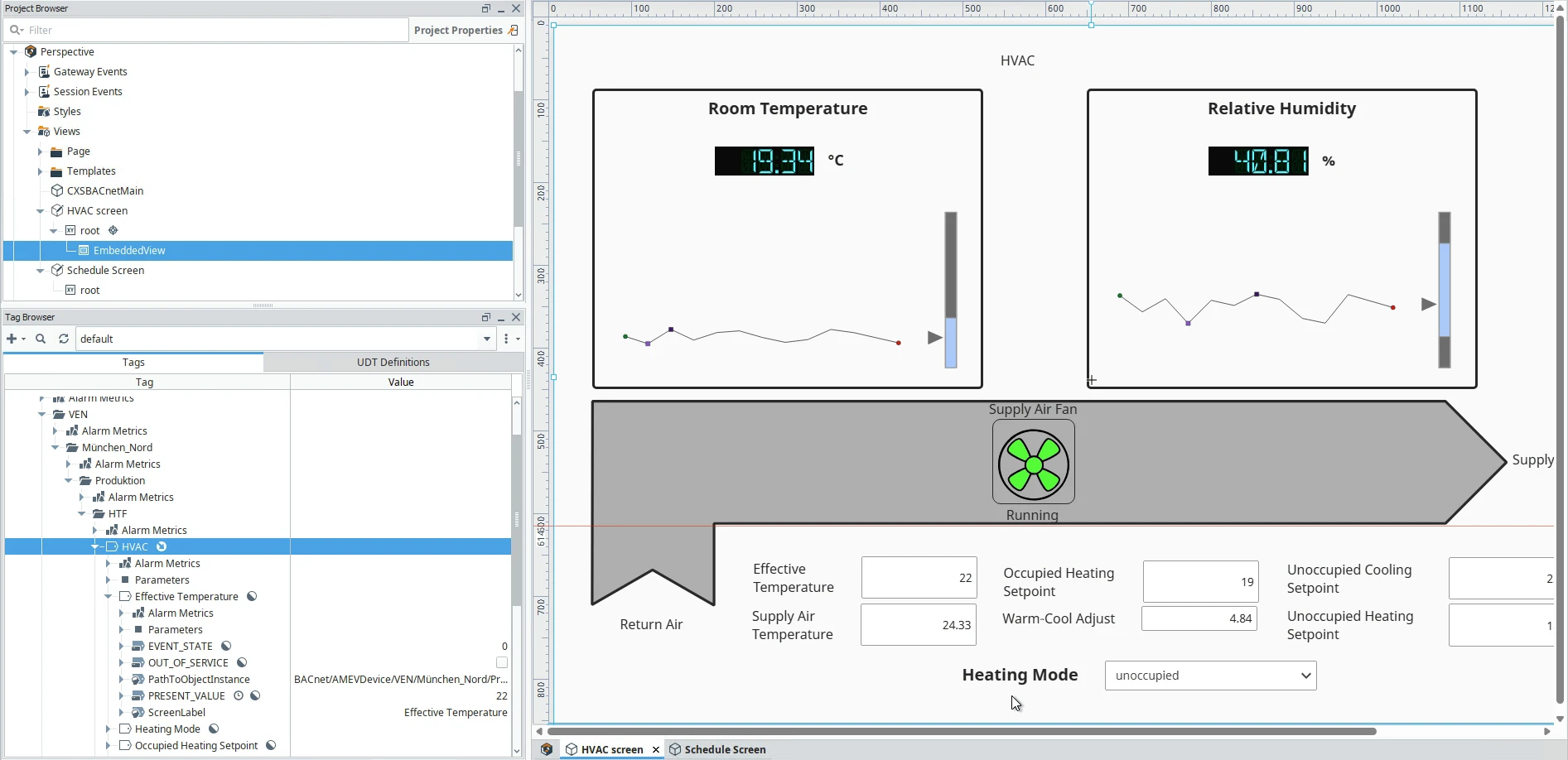Click the binding icon next to root

(113, 231)
